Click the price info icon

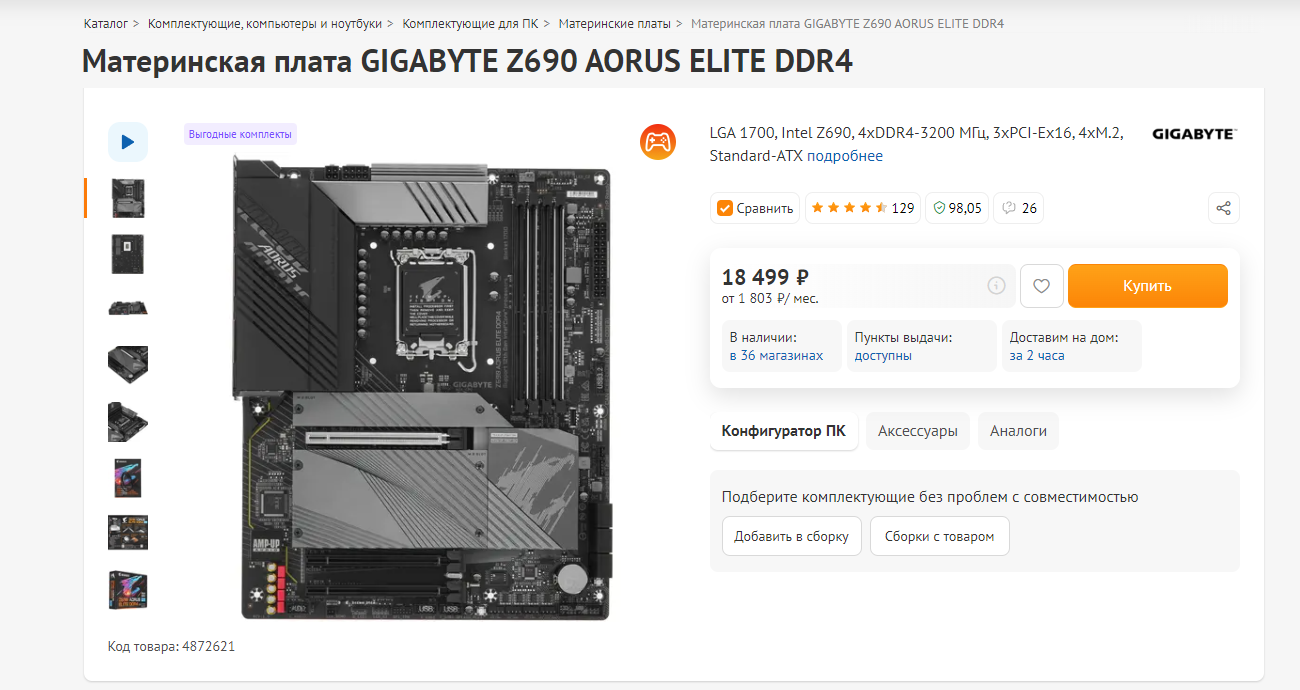click(996, 285)
